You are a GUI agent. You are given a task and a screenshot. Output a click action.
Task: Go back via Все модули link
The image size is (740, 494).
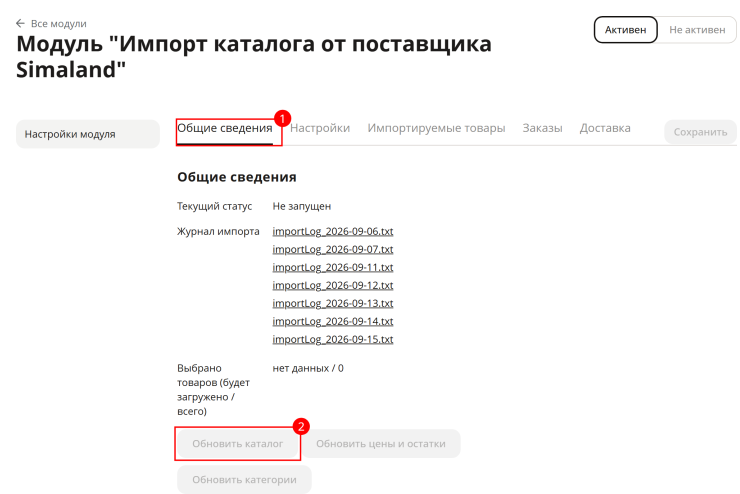tap(59, 24)
